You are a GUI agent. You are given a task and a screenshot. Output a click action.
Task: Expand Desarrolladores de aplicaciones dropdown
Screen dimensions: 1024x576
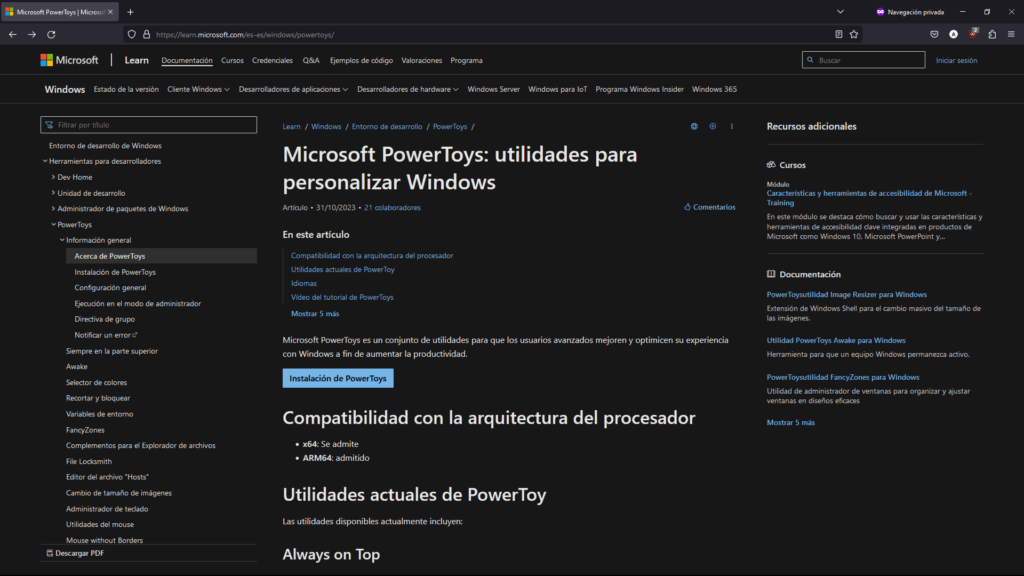click(293, 89)
